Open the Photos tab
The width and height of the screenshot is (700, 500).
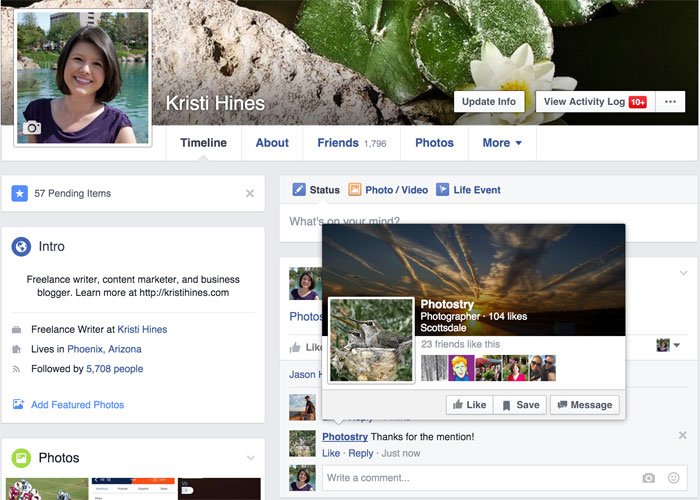(434, 143)
